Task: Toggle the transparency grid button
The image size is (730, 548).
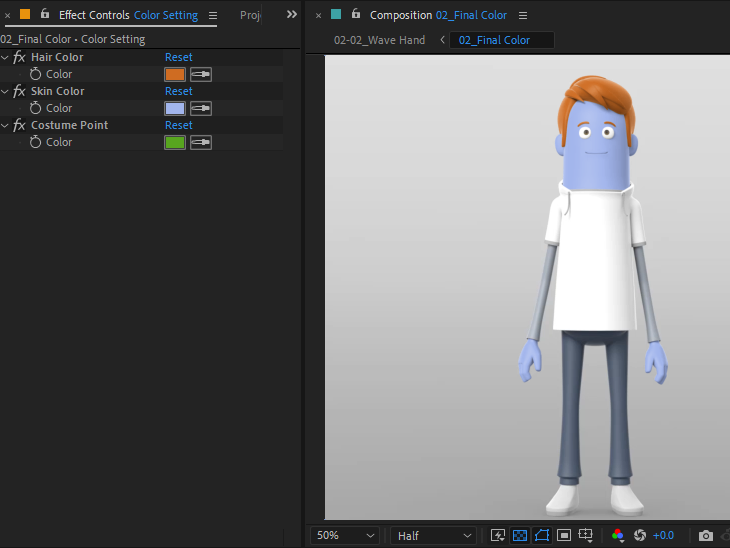Action: coord(520,535)
